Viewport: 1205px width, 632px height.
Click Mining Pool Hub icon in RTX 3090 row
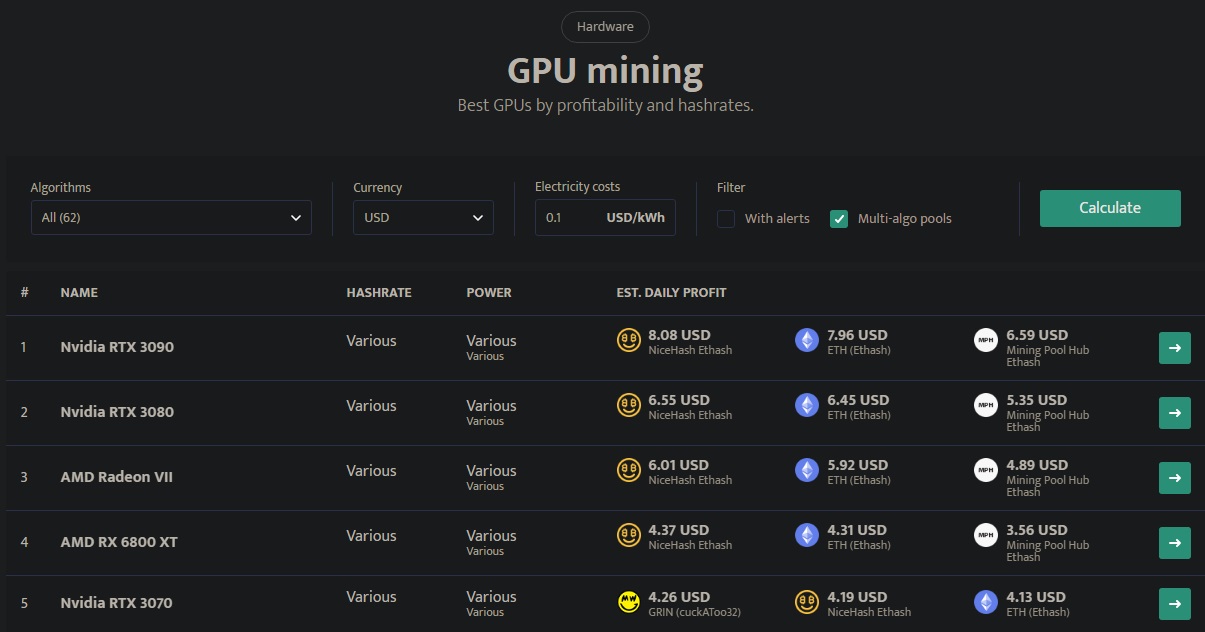[986, 340]
